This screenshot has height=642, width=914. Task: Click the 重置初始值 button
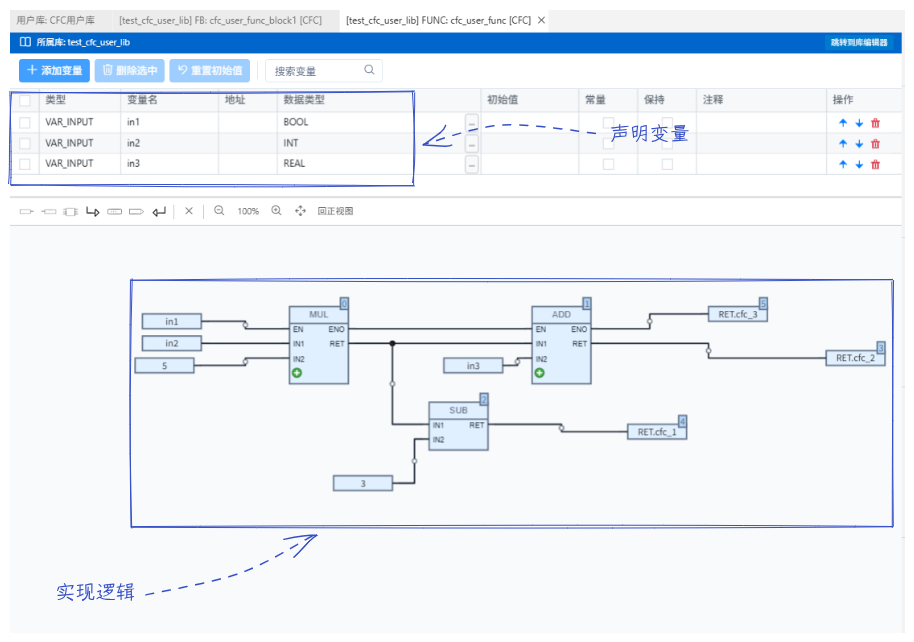pyautogui.click(x=210, y=71)
